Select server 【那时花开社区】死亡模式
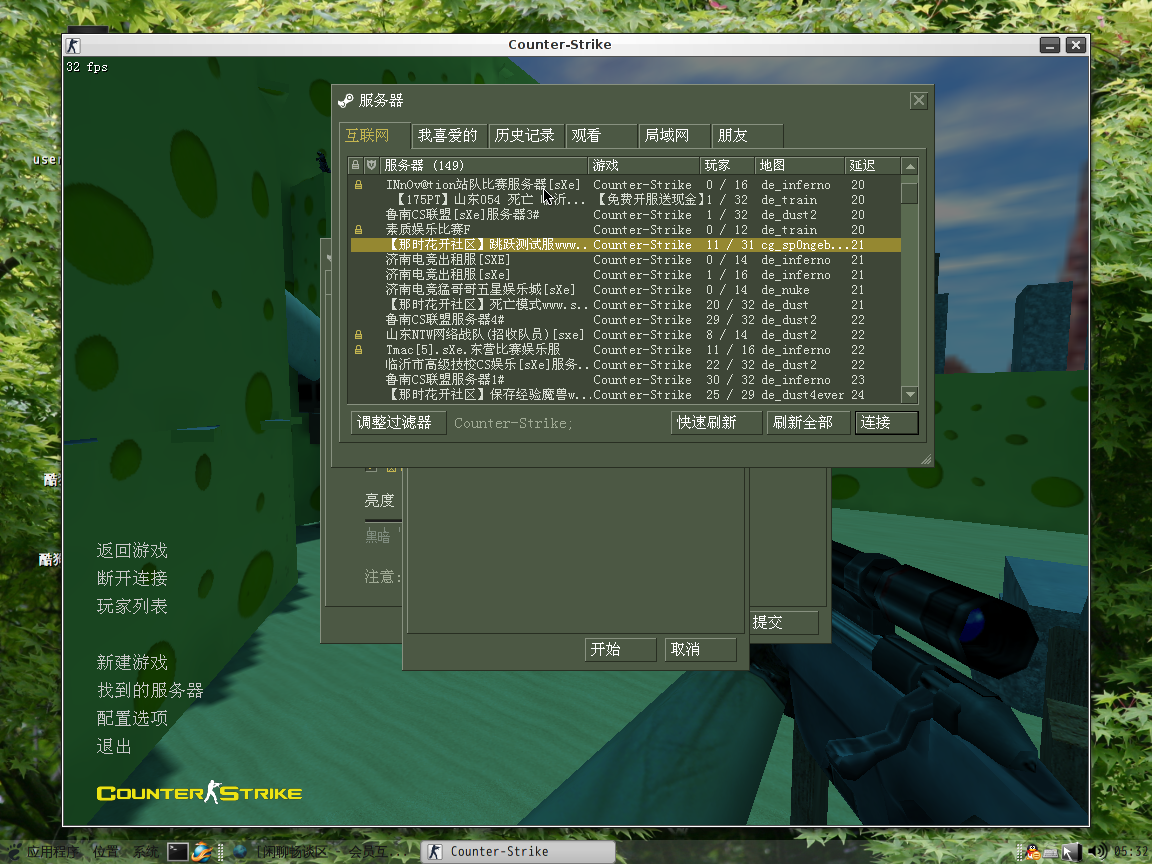Screen dimensions: 1152x864 point(625,305)
